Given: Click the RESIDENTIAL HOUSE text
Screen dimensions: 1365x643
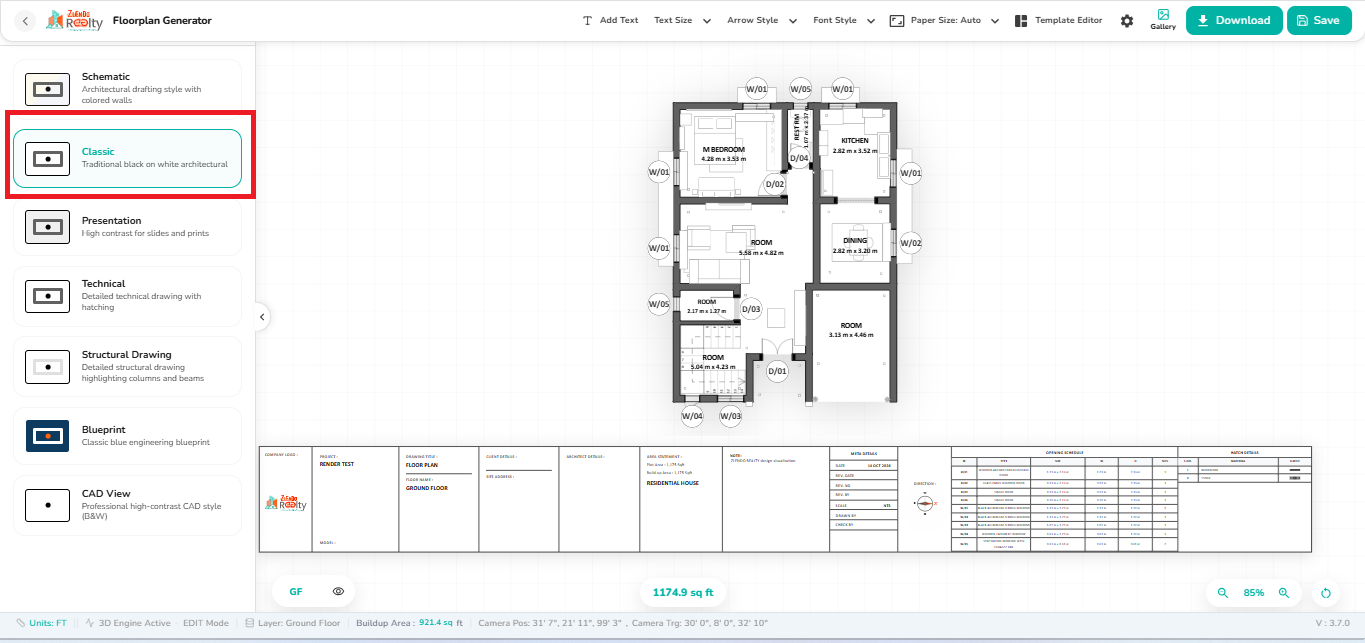Looking at the screenshot, I should click(x=673, y=483).
